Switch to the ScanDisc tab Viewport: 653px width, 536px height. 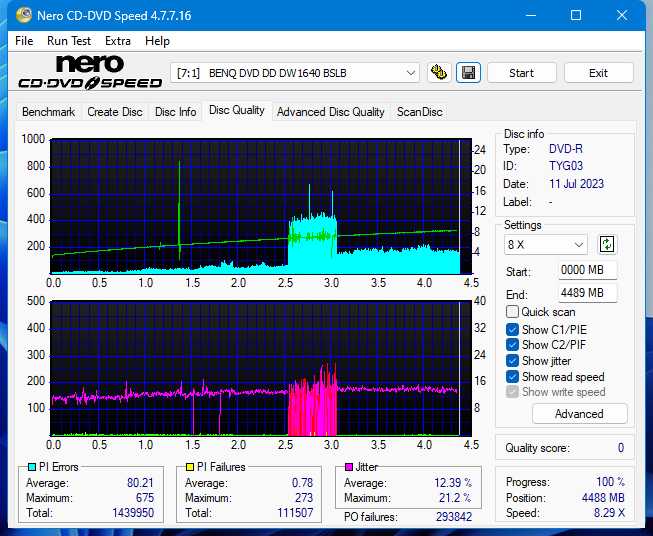pyautogui.click(x=419, y=112)
